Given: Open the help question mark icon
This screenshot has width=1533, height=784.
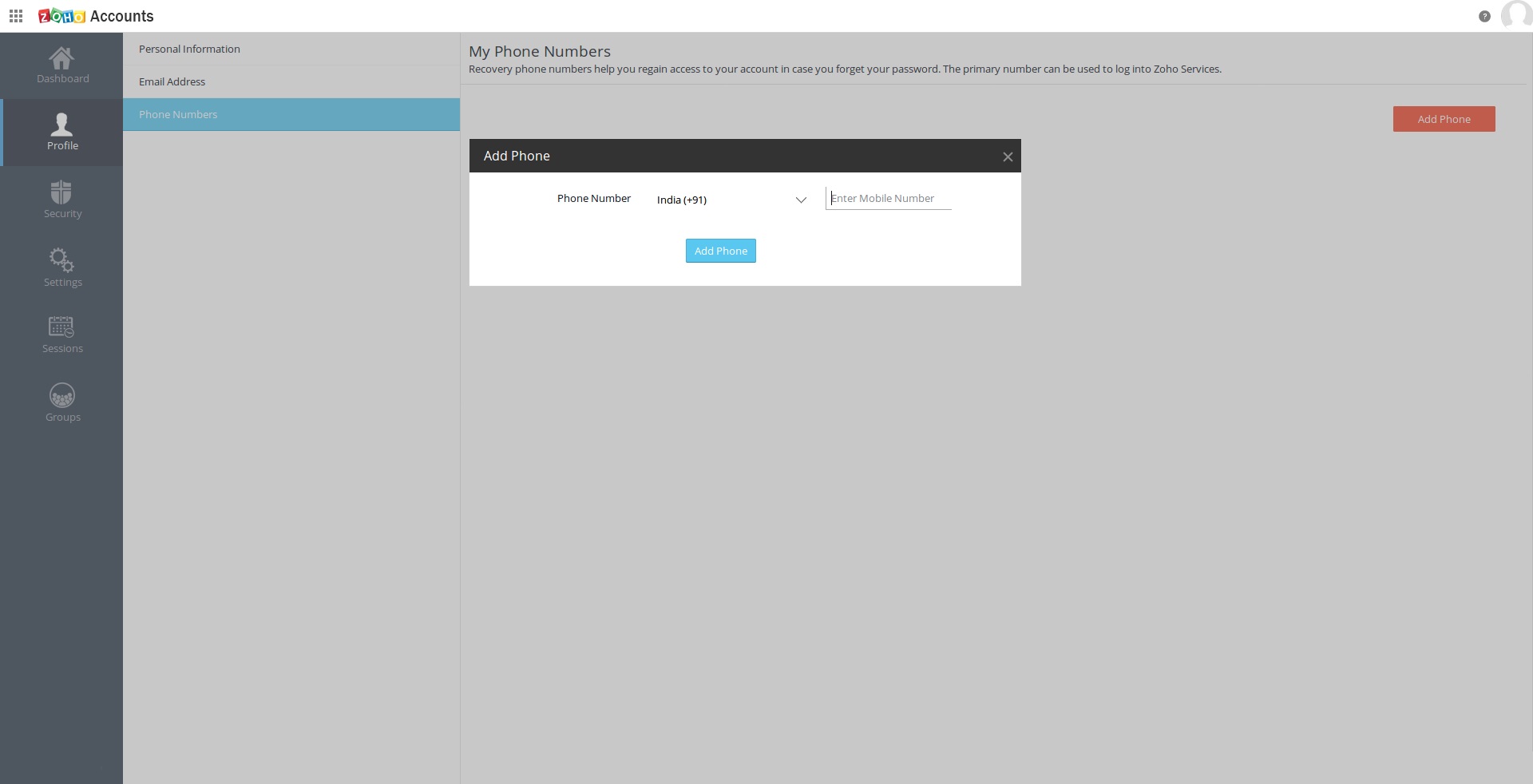Looking at the screenshot, I should click(x=1484, y=16).
